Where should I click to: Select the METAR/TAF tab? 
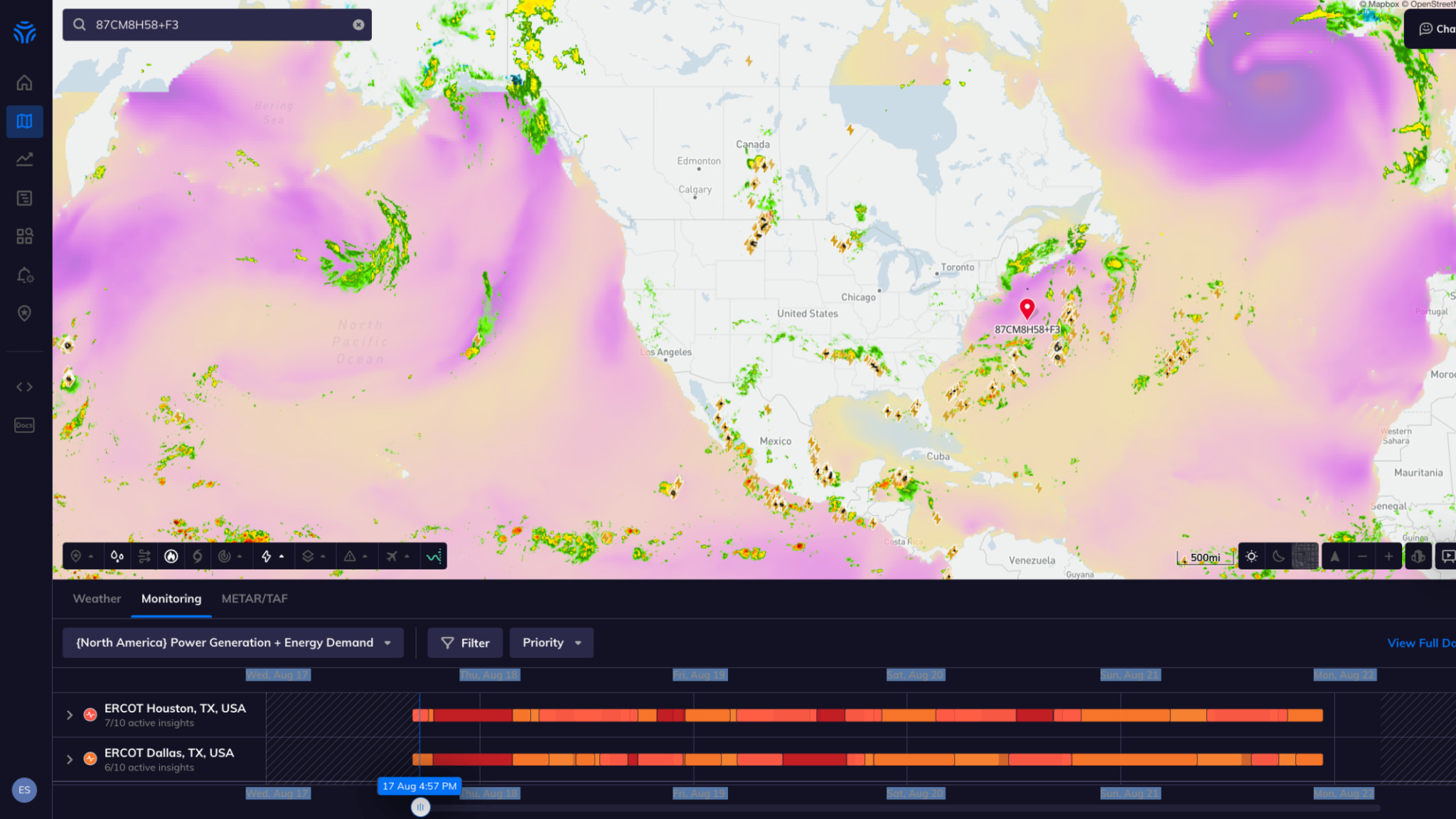point(254,599)
